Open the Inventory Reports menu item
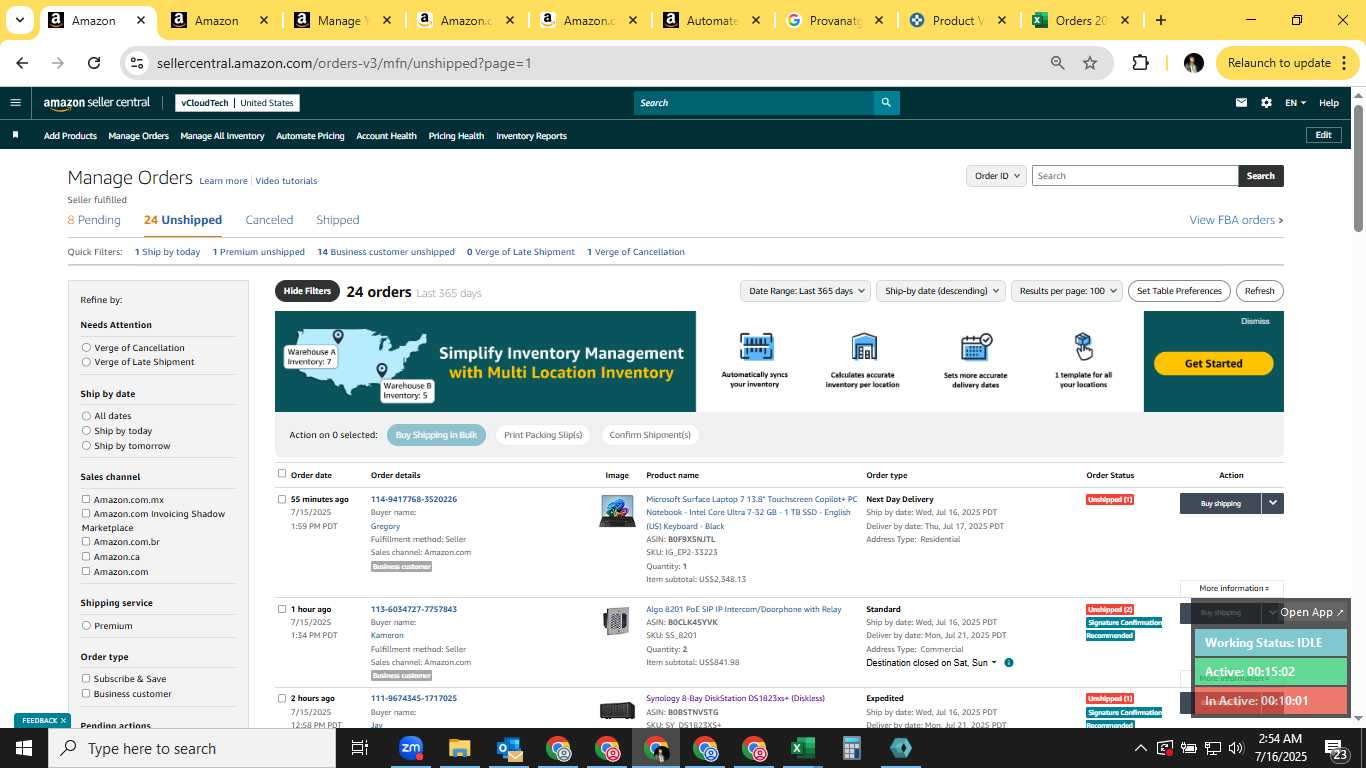The image size is (1366, 768). point(531,136)
